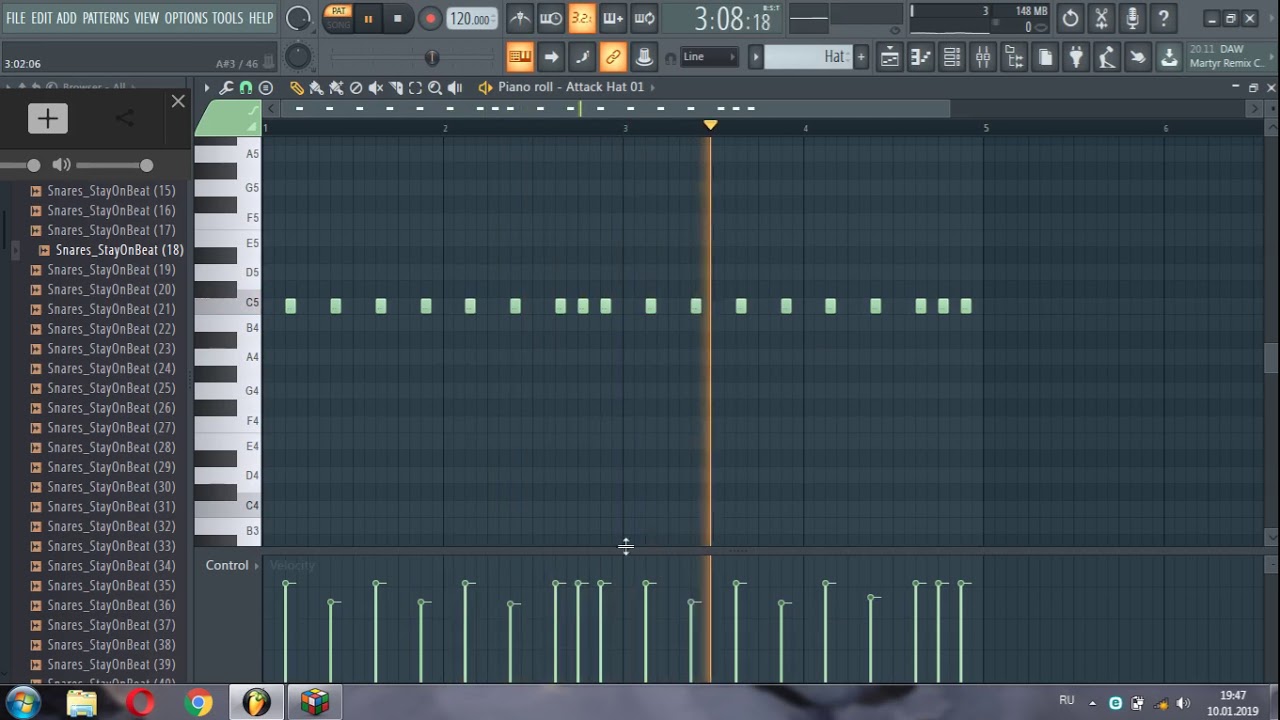Toggle the recording countdown 3.2 button
This screenshot has height=720, width=1280.
tap(582, 18)
